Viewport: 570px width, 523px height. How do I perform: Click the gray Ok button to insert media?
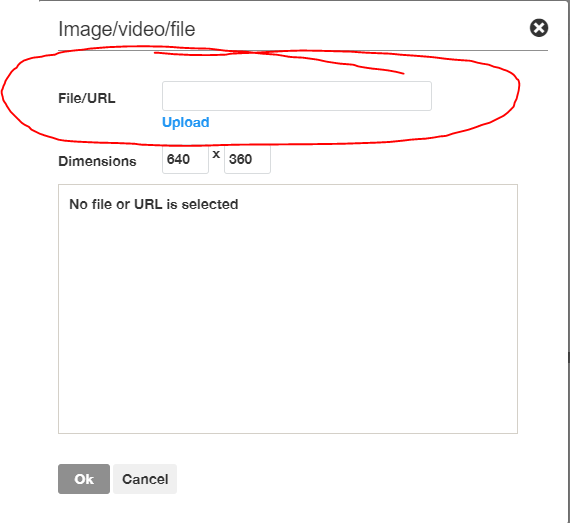84,479
